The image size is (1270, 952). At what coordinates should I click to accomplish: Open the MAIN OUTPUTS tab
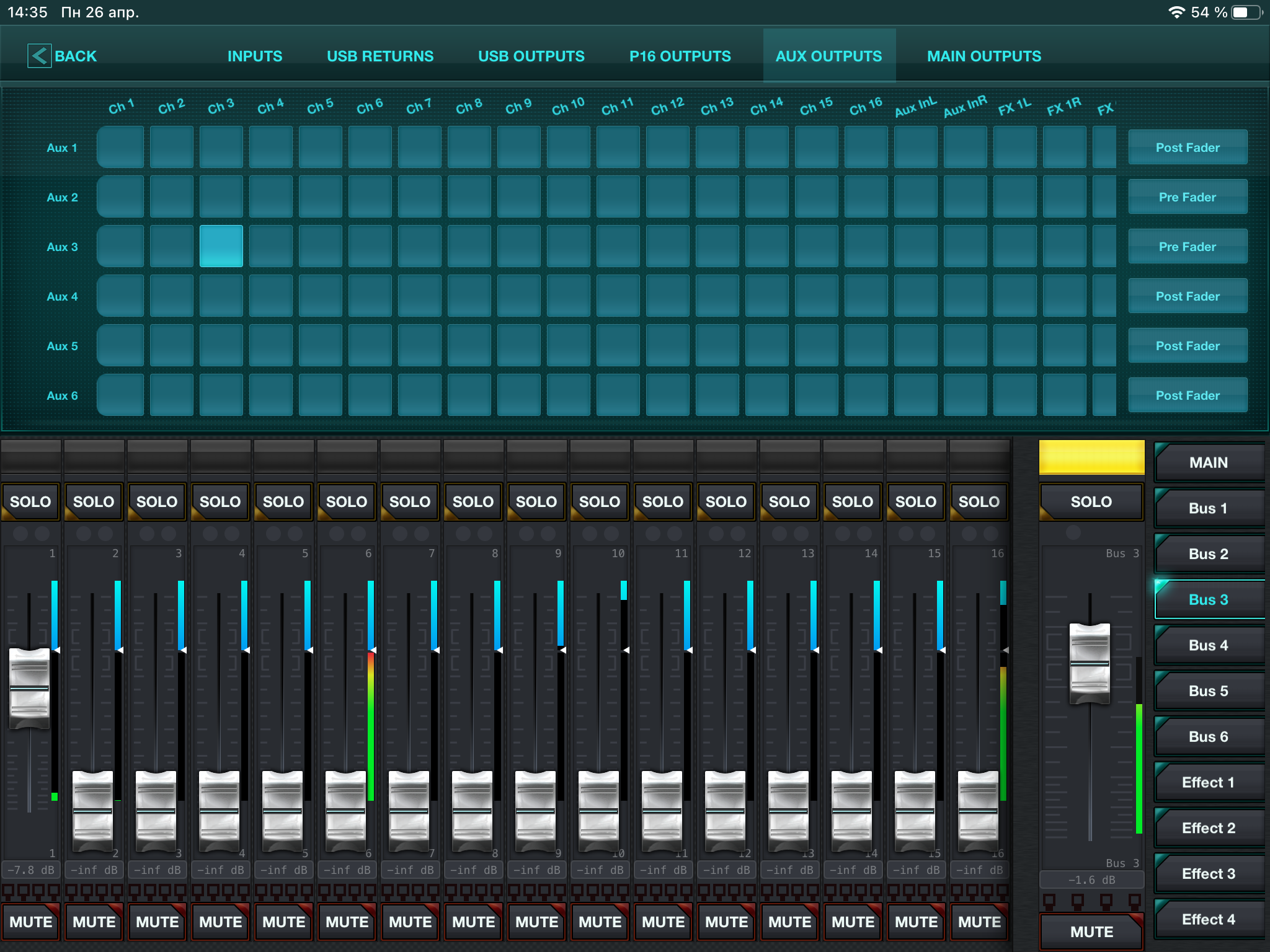point(984,56)
